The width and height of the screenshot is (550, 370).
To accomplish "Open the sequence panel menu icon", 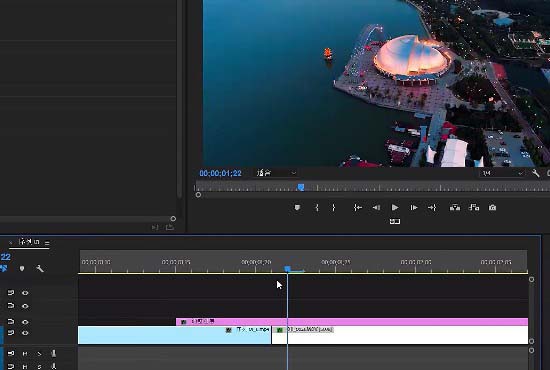I will [47, 243].
